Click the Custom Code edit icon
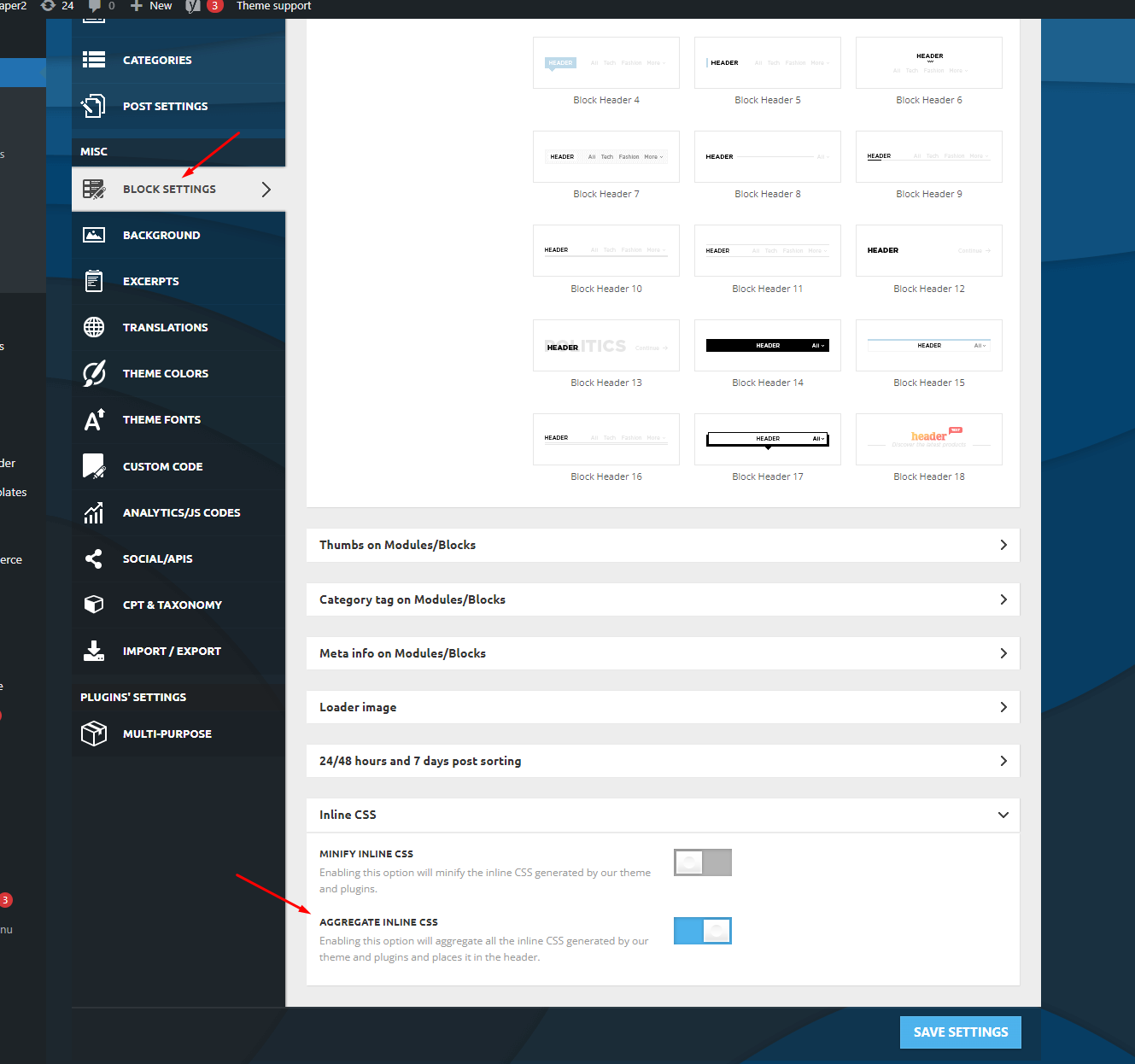The image size is (1135, 1064). [94, 466]
